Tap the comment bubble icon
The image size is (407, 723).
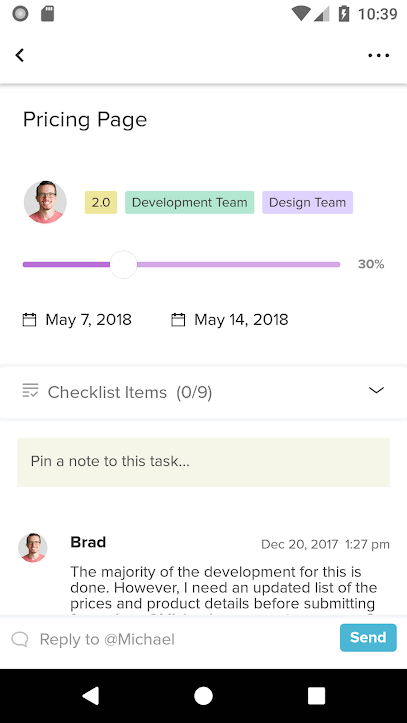click(20, 639)
